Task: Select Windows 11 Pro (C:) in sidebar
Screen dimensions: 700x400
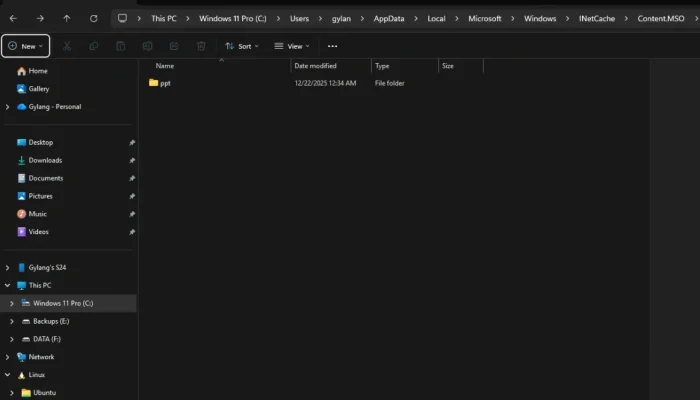Action: coord(68,303)
